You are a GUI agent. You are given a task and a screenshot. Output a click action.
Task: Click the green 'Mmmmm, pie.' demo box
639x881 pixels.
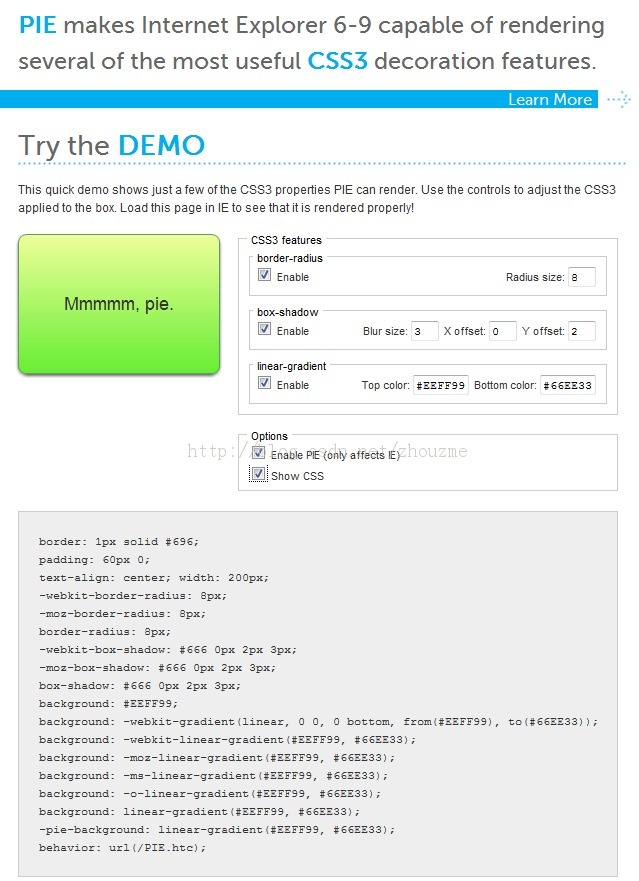[x=119, y=304]
